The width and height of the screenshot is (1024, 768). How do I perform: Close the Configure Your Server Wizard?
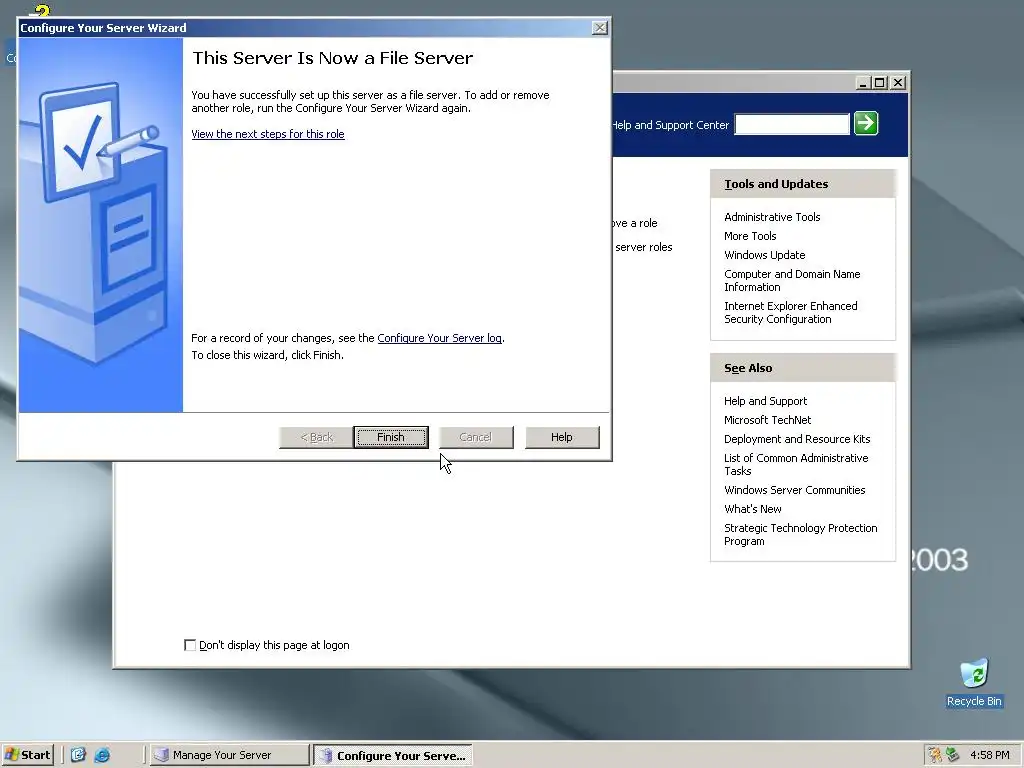click(x=600, y=27)
